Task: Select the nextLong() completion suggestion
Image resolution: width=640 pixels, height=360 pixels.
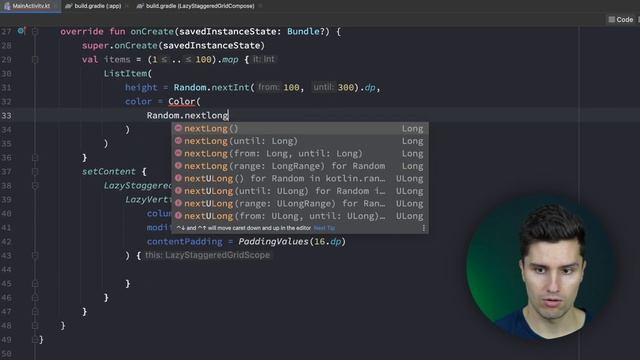Action: coord(300,129)
